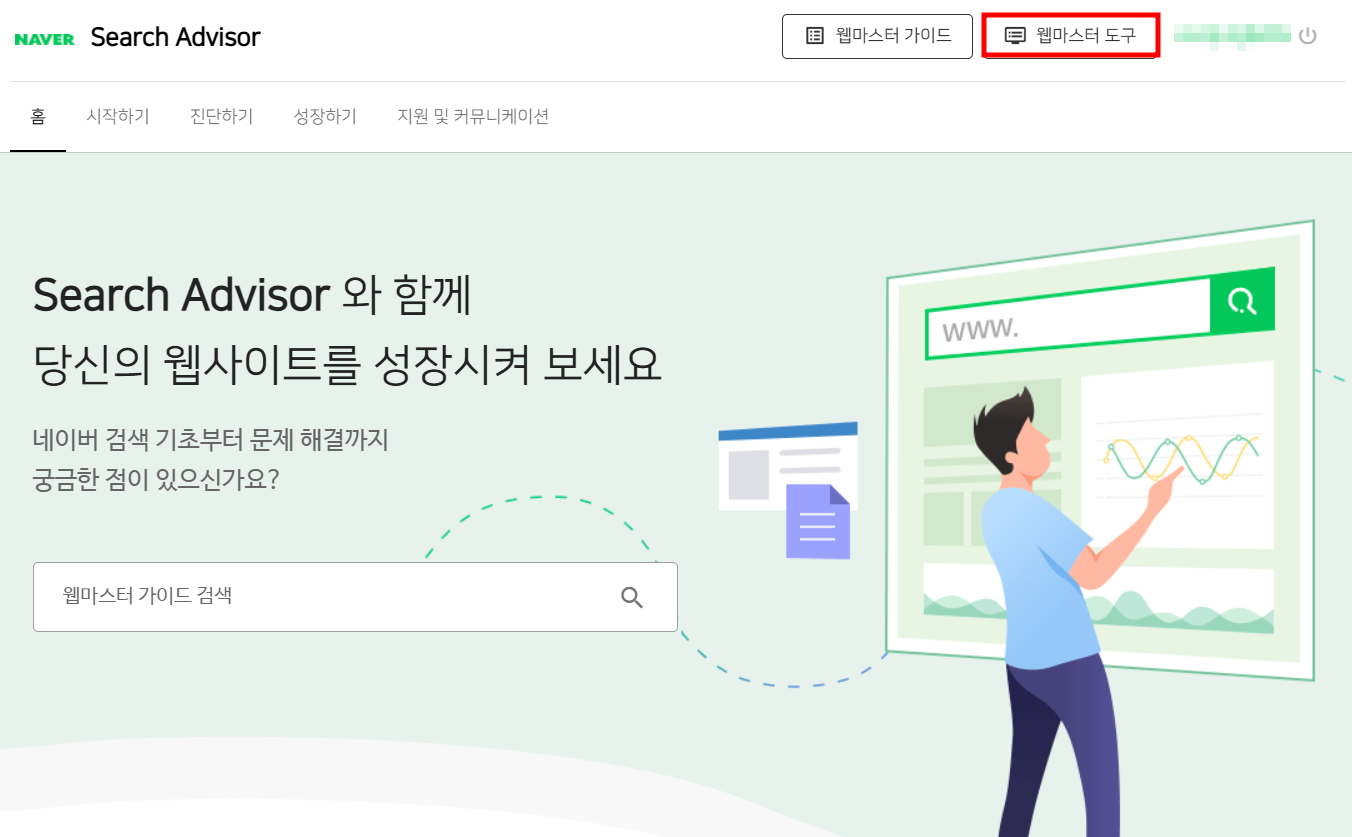Click the magnifier search icon in search box
The width and height of the screenshot is (1352, 837).
pos(632,598)
